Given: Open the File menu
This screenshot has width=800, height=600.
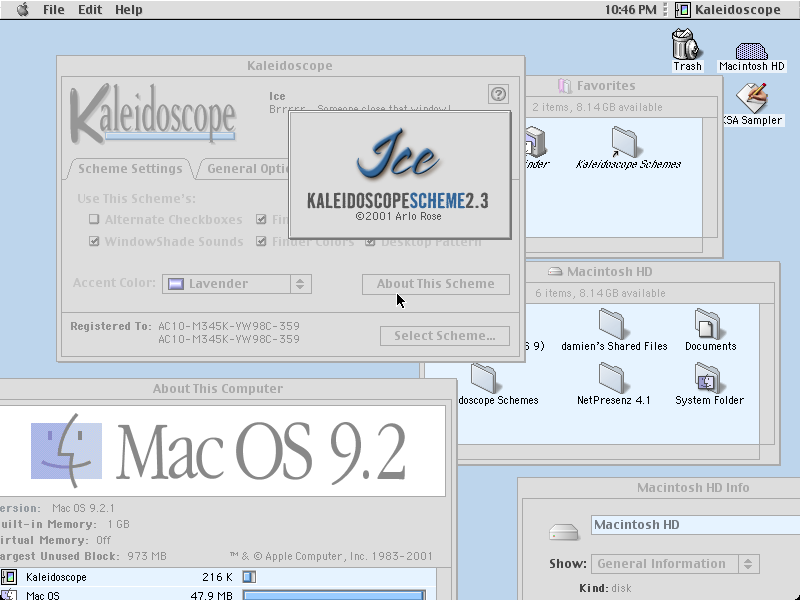Looking at the screenshot, I should (x=54, y=10).
